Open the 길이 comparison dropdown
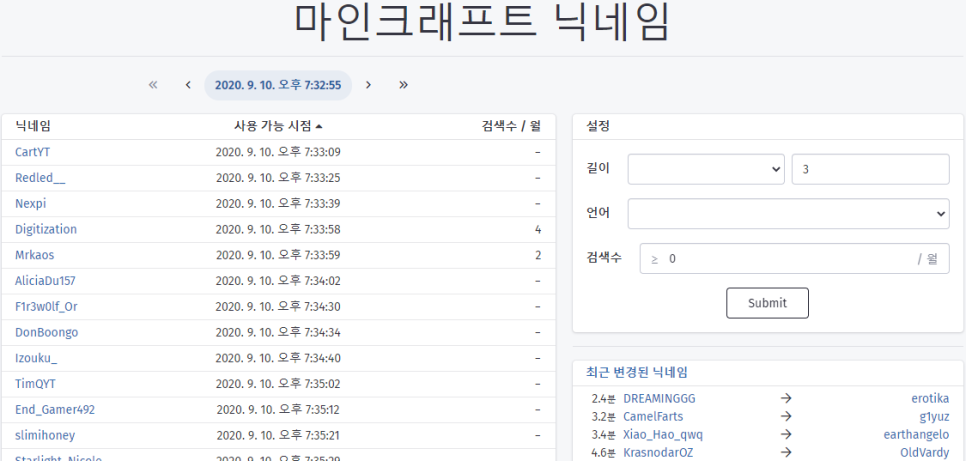Image resolution: width=966 pixels, height=461 pixels. coord(706,169)
